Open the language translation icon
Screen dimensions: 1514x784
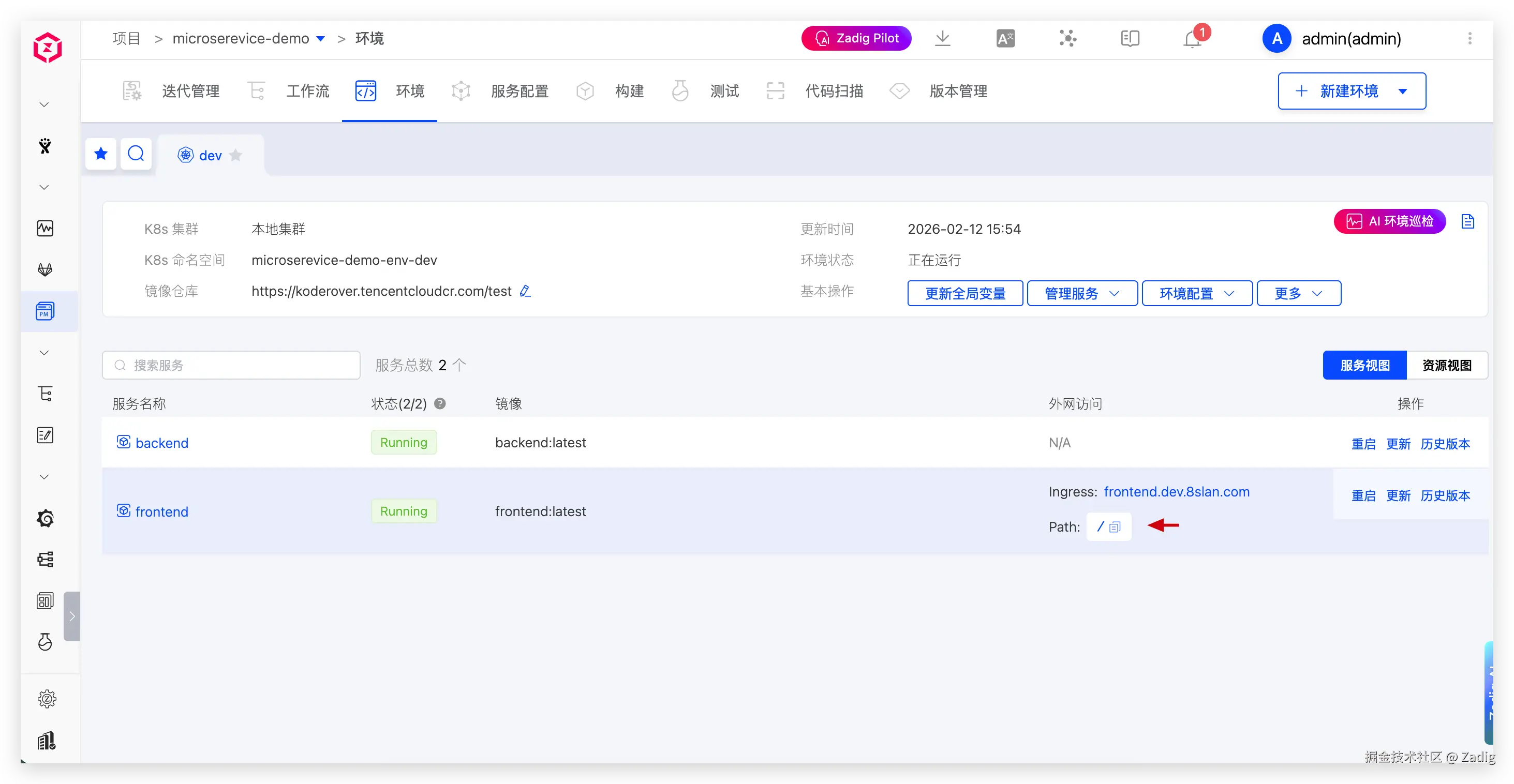(1005, 39)
